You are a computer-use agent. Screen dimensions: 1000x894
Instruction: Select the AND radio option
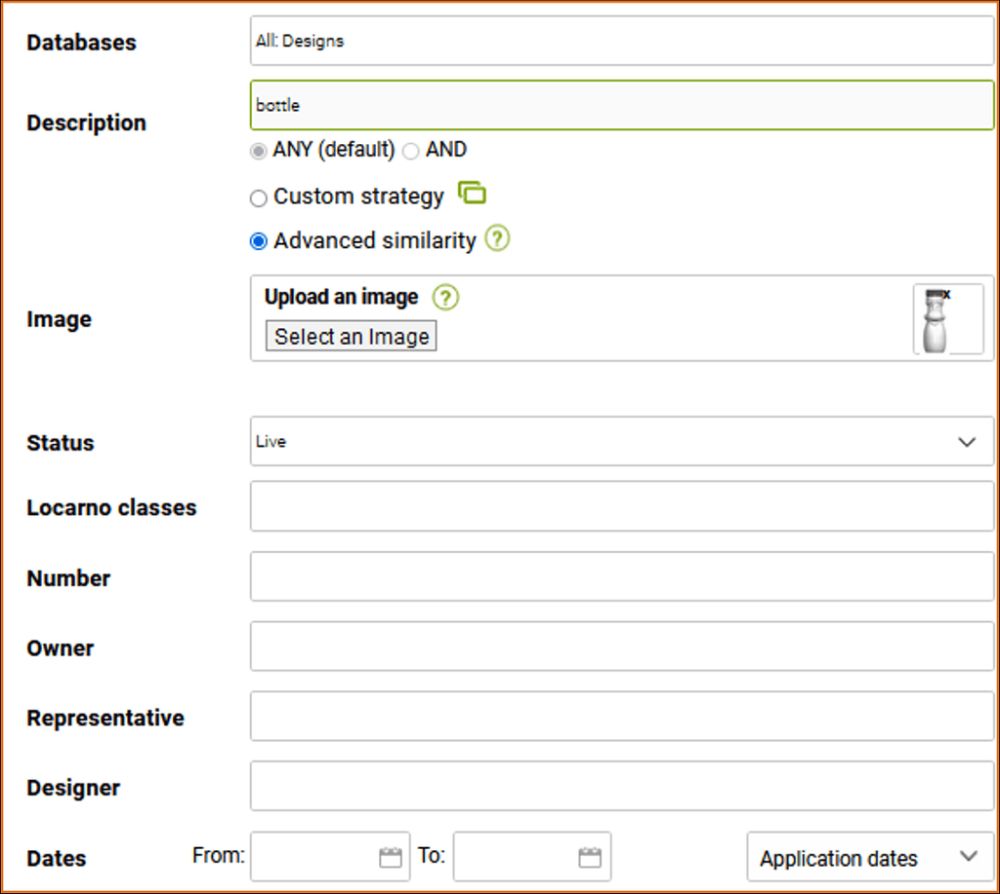click(x=410, y=151)
